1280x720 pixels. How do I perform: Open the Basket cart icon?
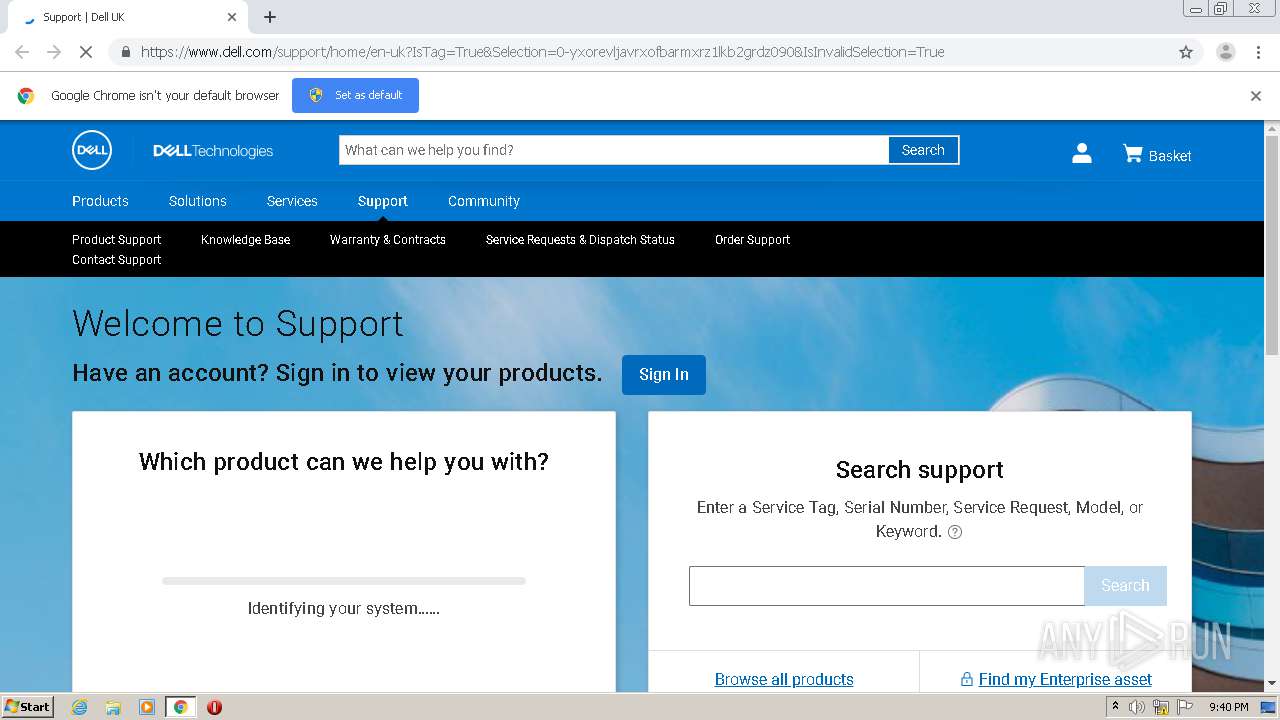tap(1132, 153)
